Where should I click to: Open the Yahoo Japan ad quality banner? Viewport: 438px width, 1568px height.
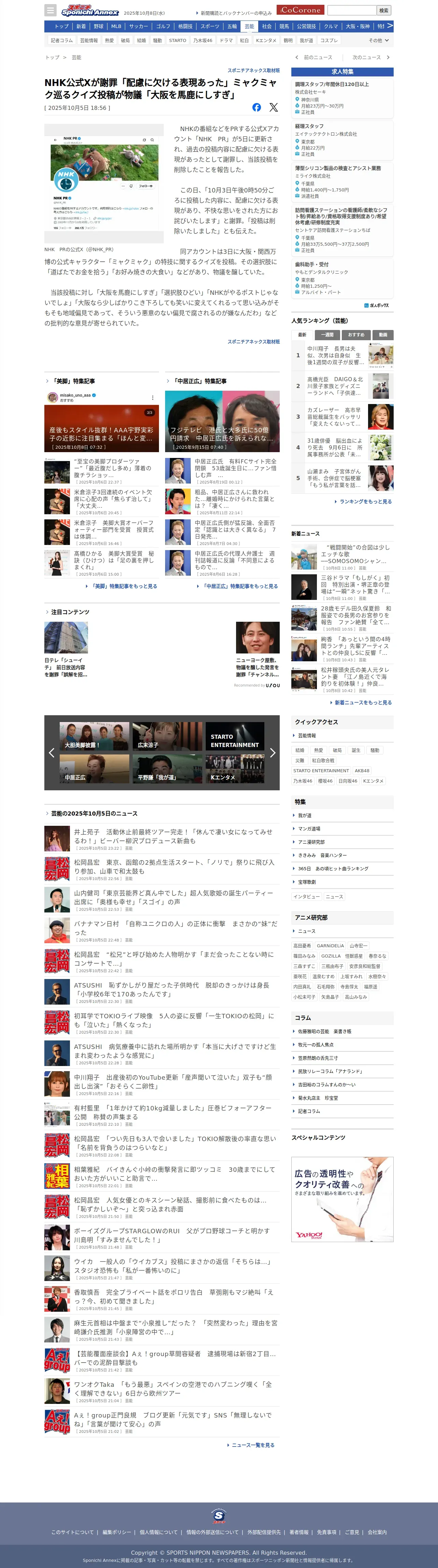click(x=342, y=1198)
